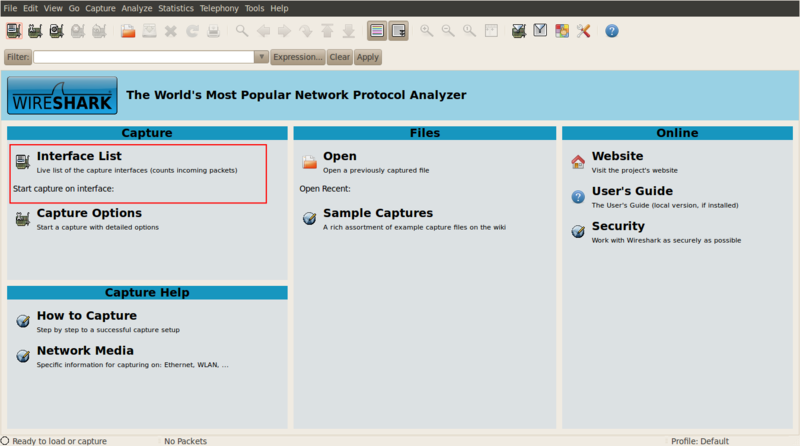Image resolution: width=800 pixels, height=446 pixels.
Task: Save the capture file toolbar icon
Action: coord(149,31)
